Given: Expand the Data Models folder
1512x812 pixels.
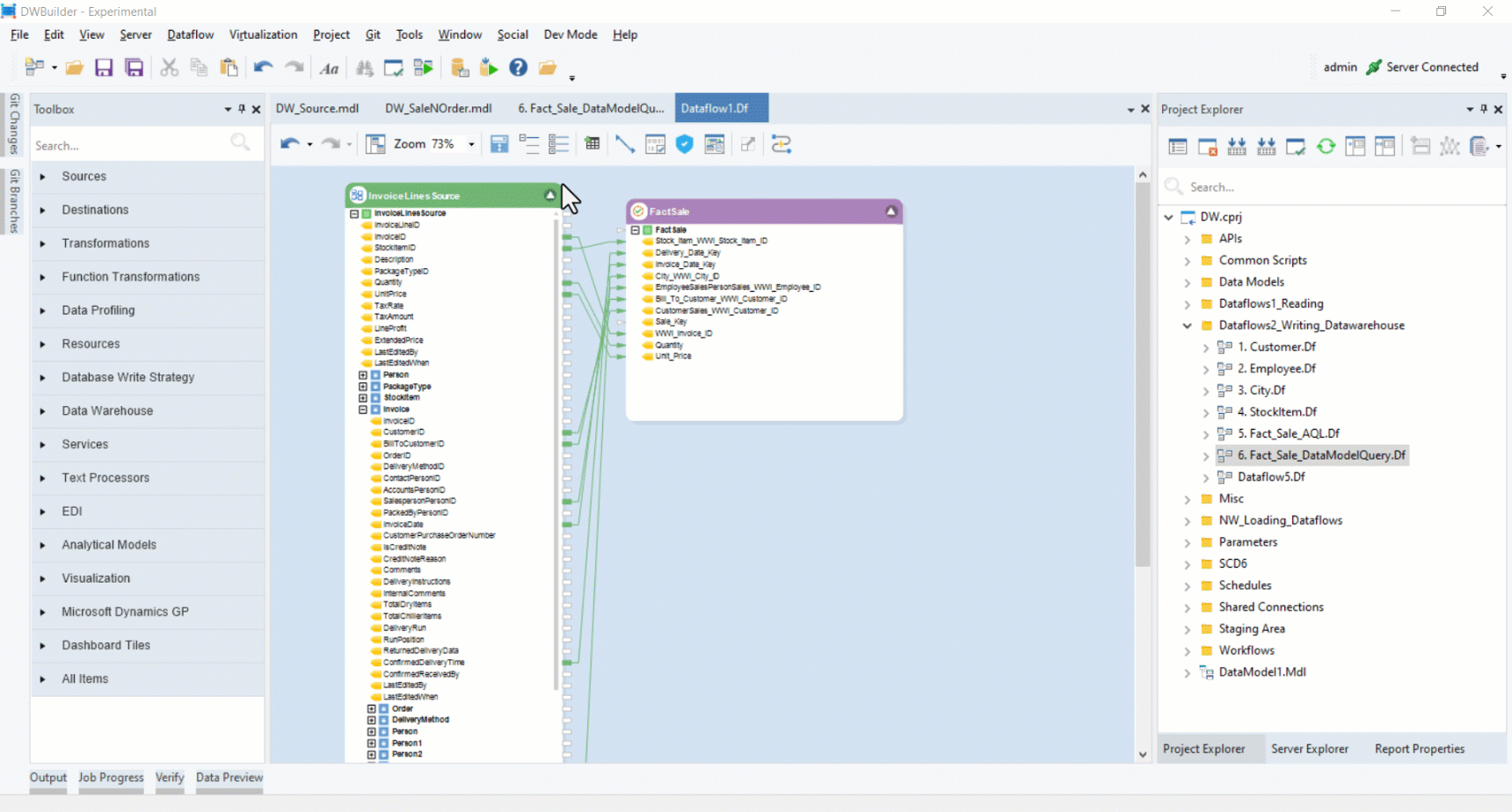Looking at the screenshot, I should click(x=1188, y=282).
